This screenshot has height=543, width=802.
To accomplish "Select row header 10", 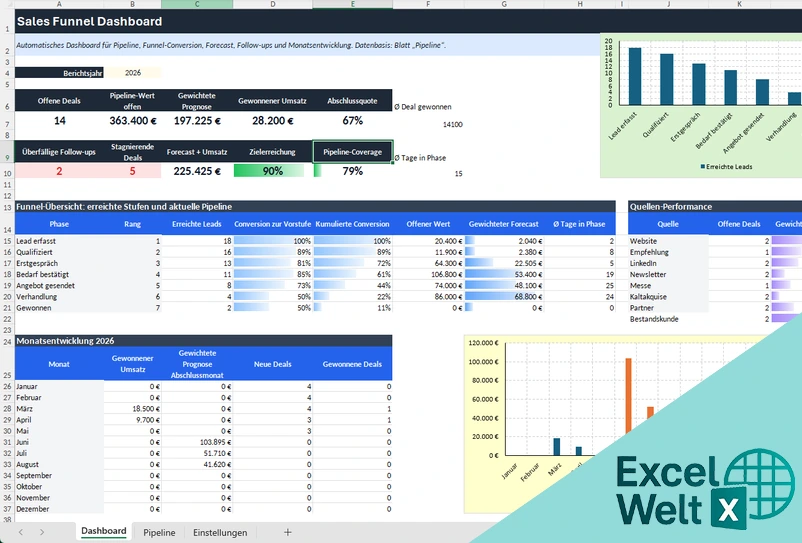I will (x=7, y=173).
